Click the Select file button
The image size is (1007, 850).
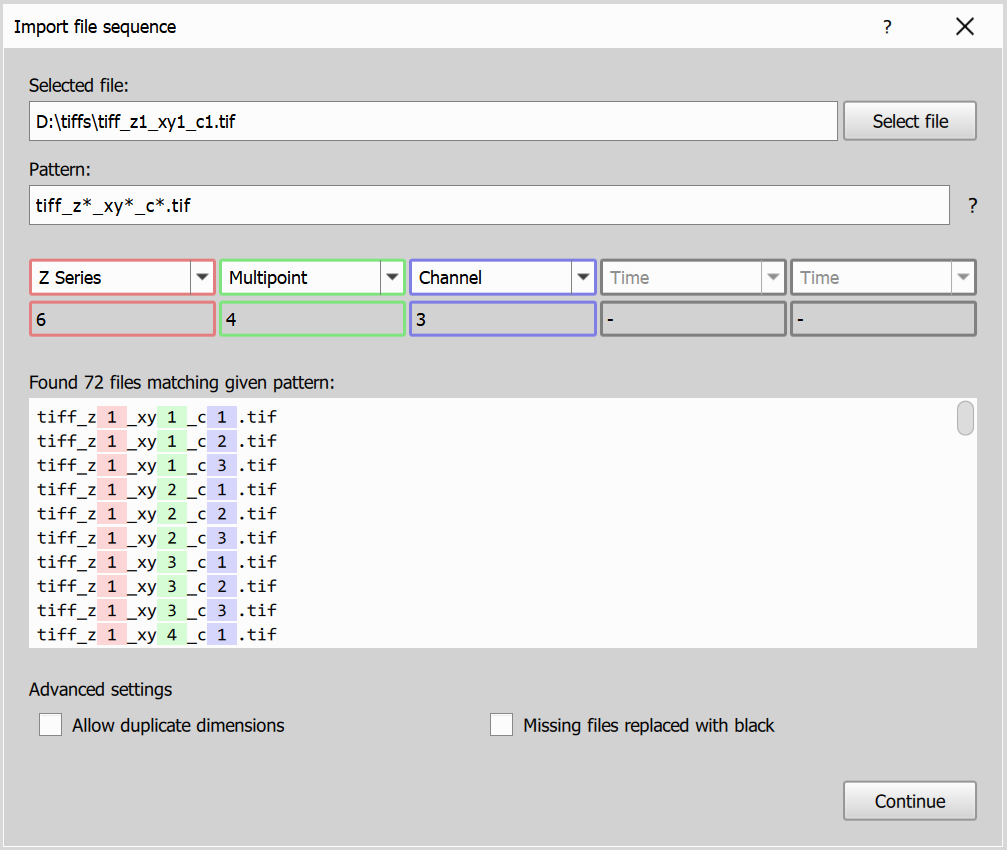[909, 120]
